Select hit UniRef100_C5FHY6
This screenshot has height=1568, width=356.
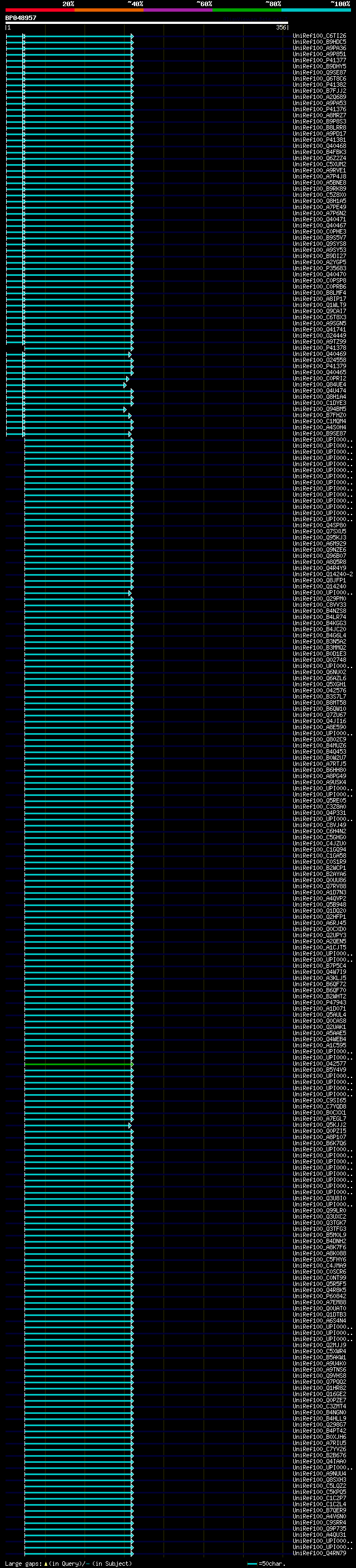(x=319, y=1259)
